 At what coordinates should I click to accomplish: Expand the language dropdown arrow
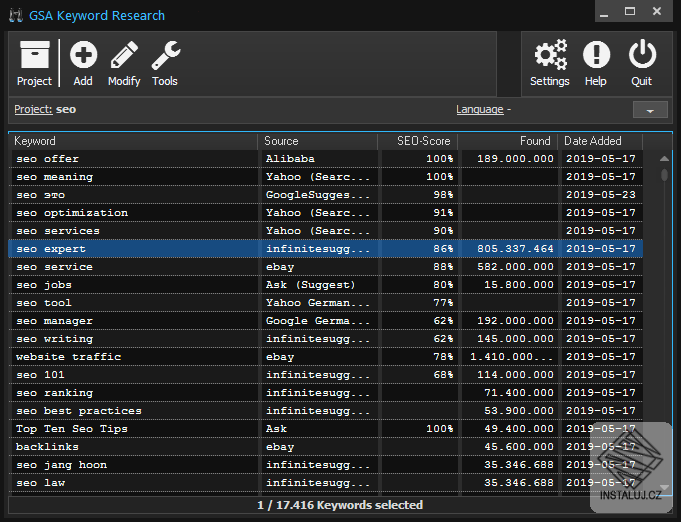(650, 110)
